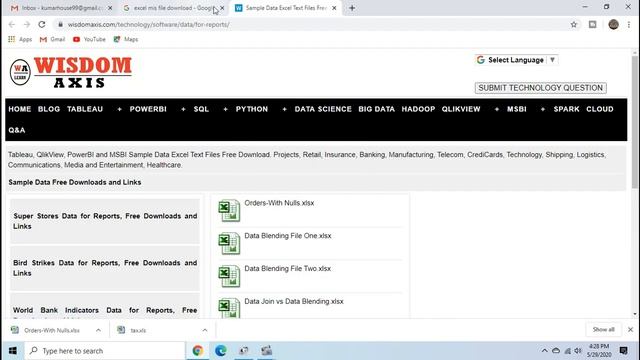Expand the QlikView menu plus sign
This screenshot has width=640, height=360.
pyautogui.click(x=497, y=109)
